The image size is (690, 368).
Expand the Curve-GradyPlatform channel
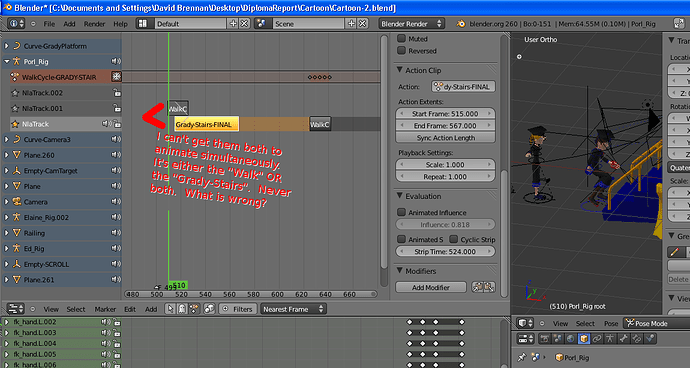point(7,46)
